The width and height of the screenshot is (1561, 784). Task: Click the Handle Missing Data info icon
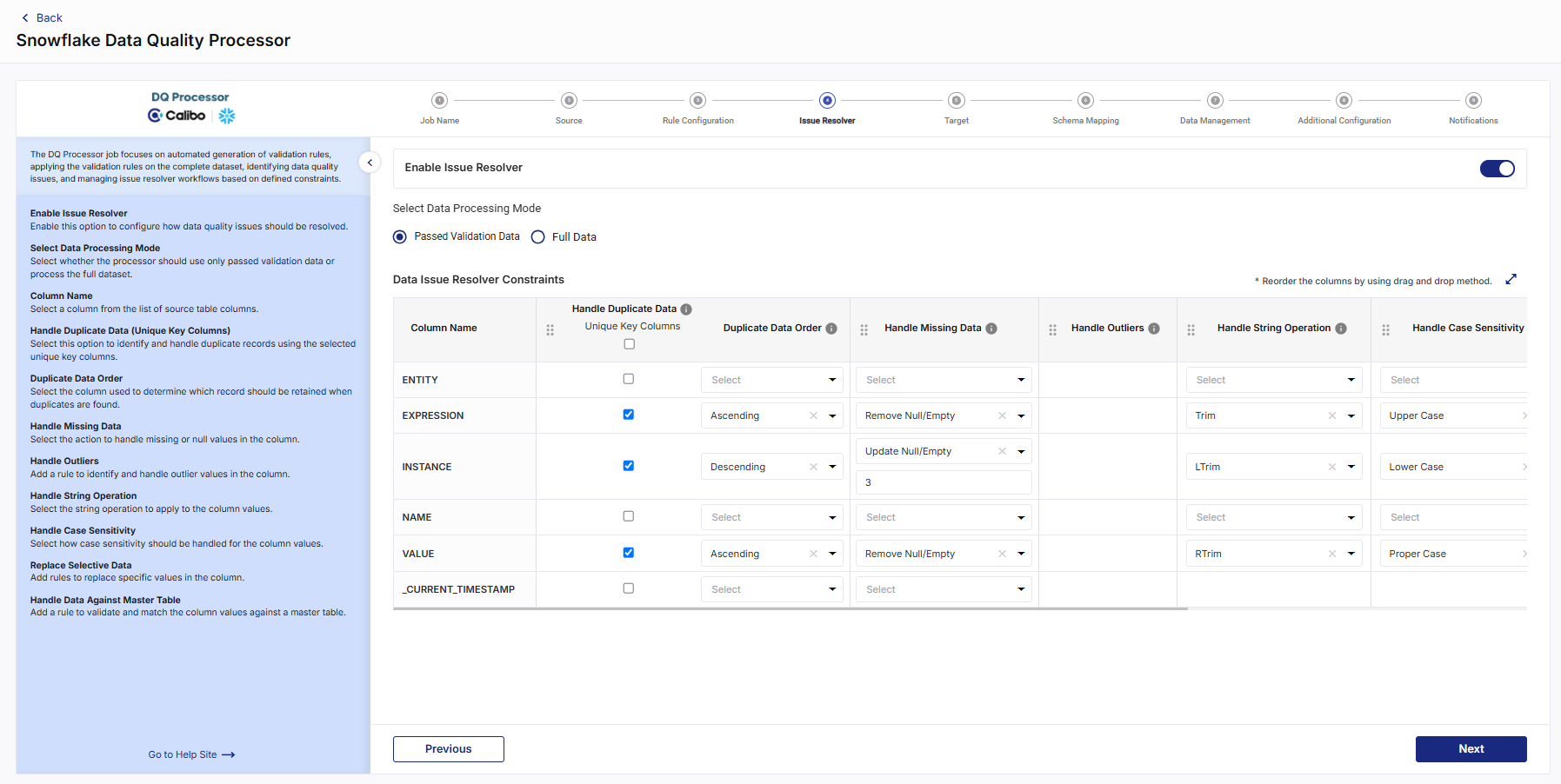tap(991, 329)
